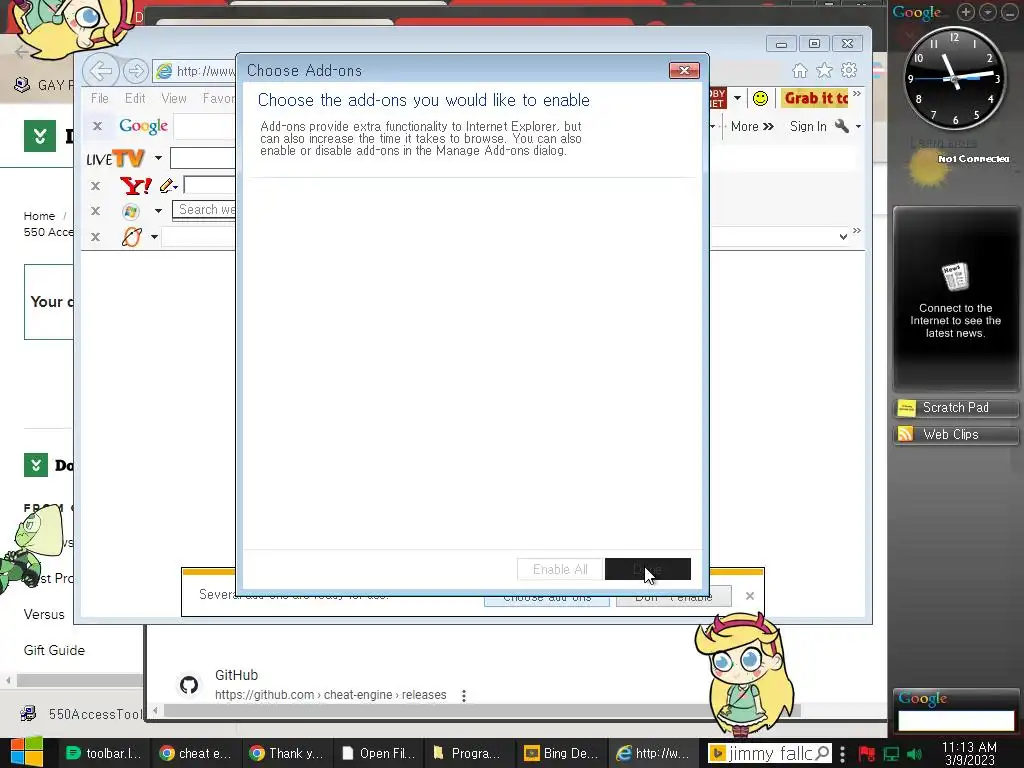Expand the bottom toolbar's dropdown chevron
This screenshot has width=1024, height=768.
(843, 236)
